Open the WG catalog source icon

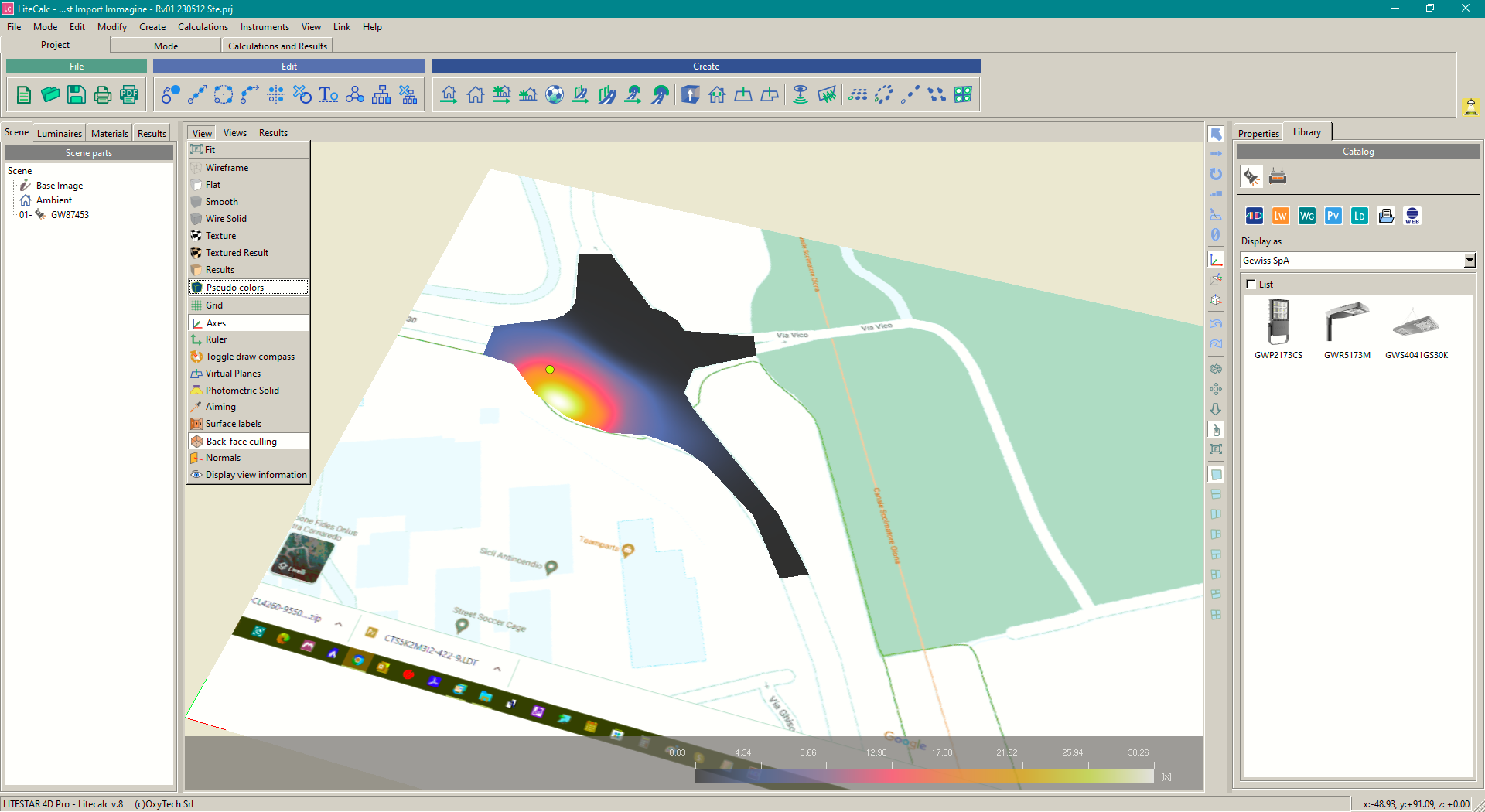pos(1307,216)
